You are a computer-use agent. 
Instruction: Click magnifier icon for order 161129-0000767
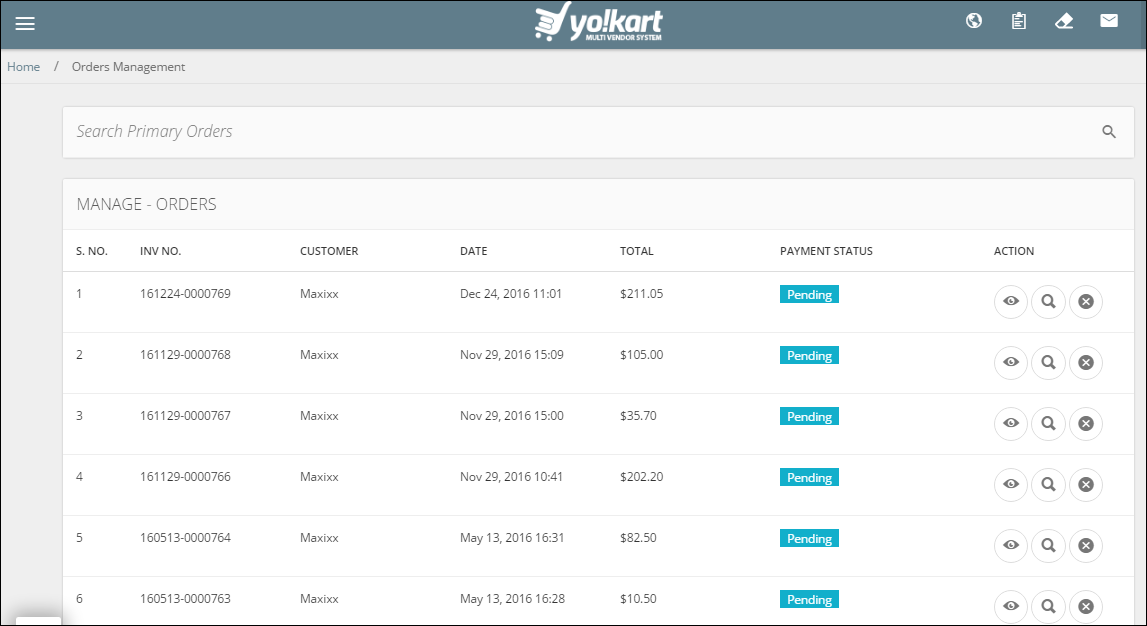point(1048,423)
